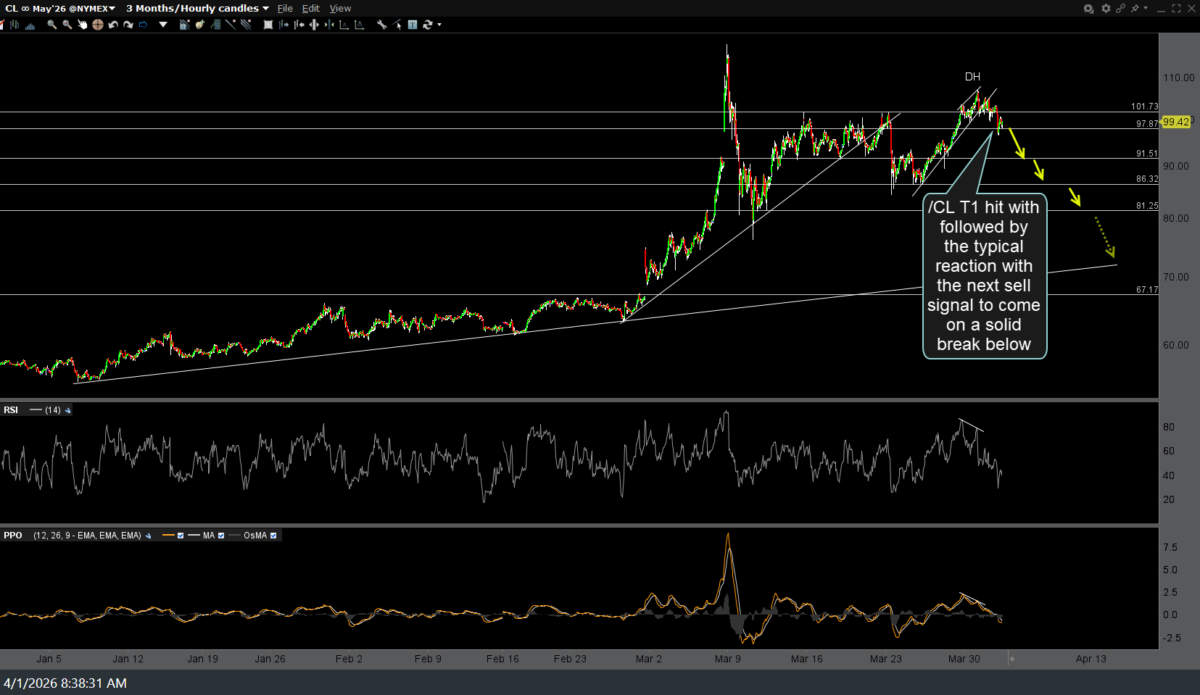Open chart settings gear icon
Image resolution: width=1200 pixels, height=695 pixels.
coord(1106,8)
